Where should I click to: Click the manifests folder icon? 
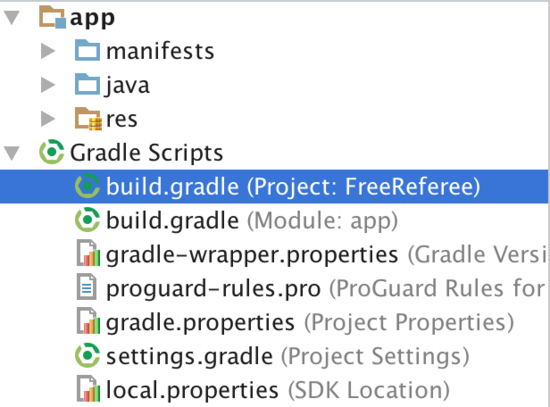click(87, 51)
